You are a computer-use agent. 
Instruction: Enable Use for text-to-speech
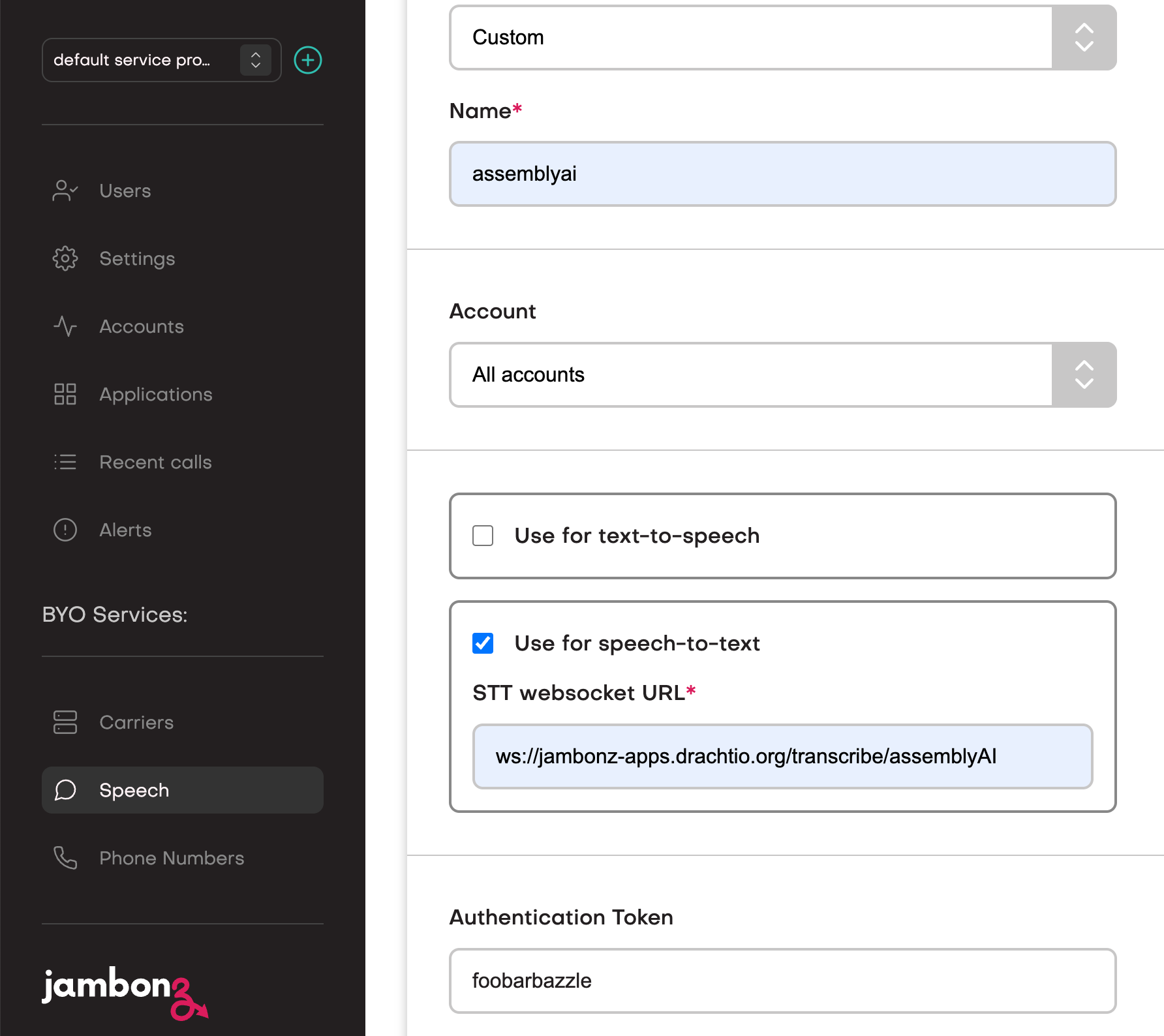(483, 536)
